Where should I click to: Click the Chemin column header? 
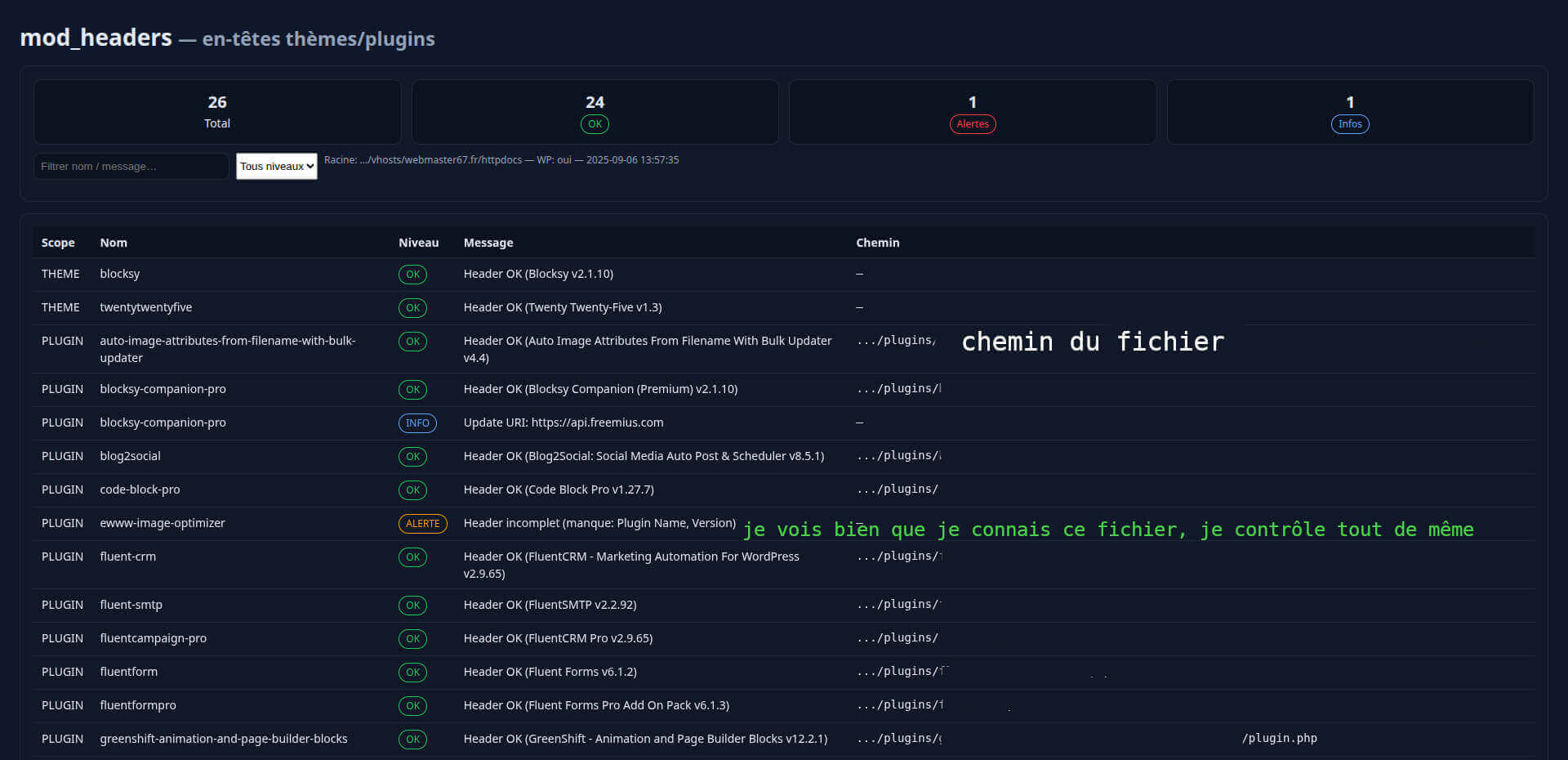point(877,243)
